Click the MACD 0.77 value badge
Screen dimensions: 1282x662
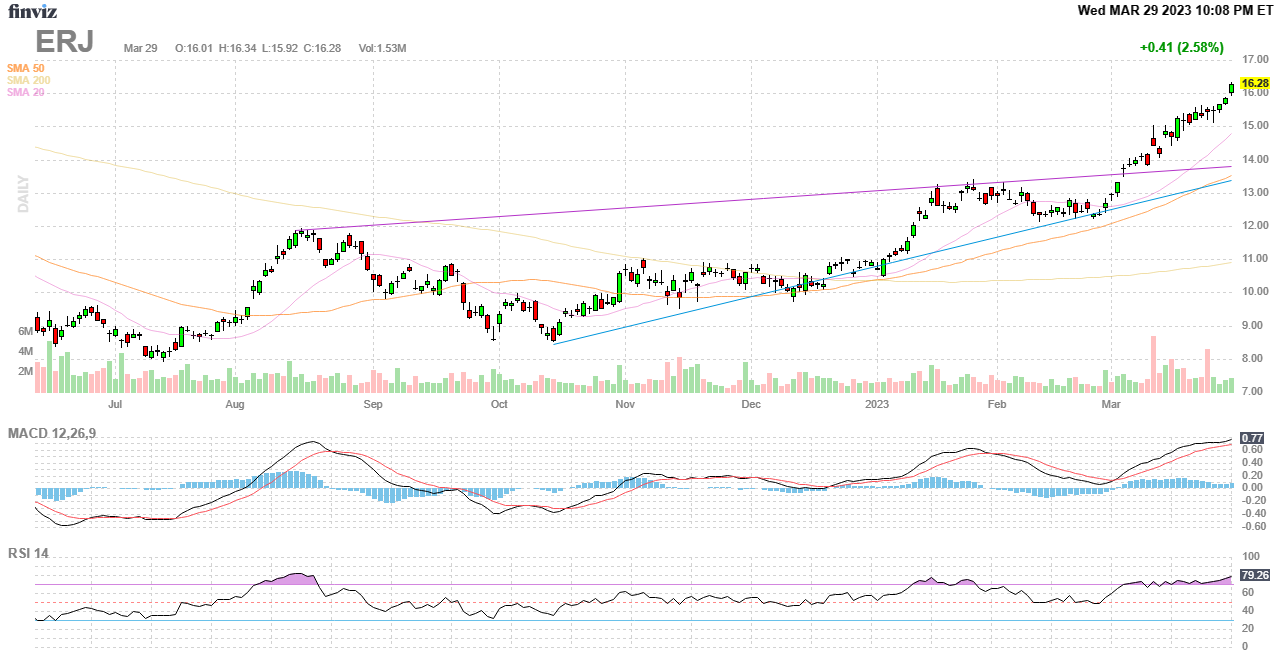pyautogui.click(x=1251, y=438)
